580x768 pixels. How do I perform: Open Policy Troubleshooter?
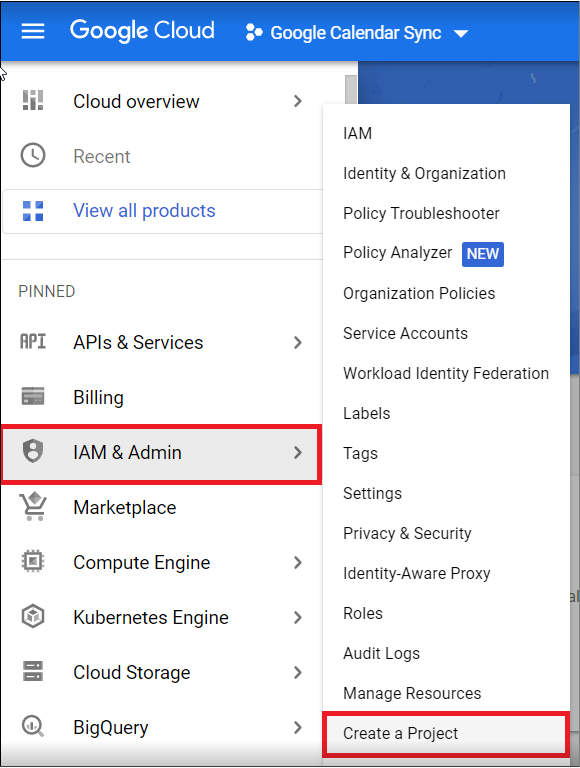tap(421, 214)
